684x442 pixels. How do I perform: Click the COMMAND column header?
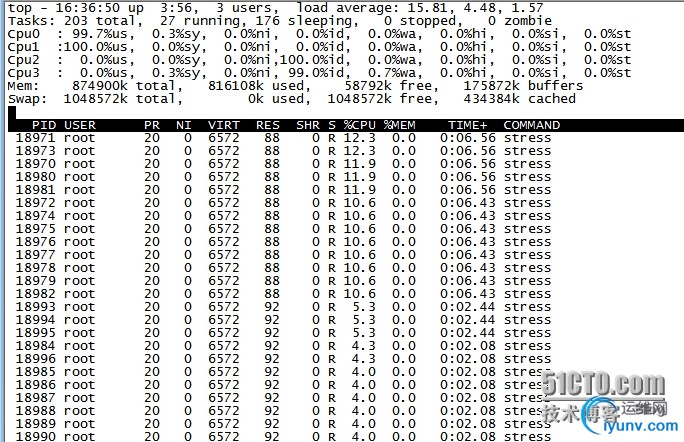[x=532, y=125]
